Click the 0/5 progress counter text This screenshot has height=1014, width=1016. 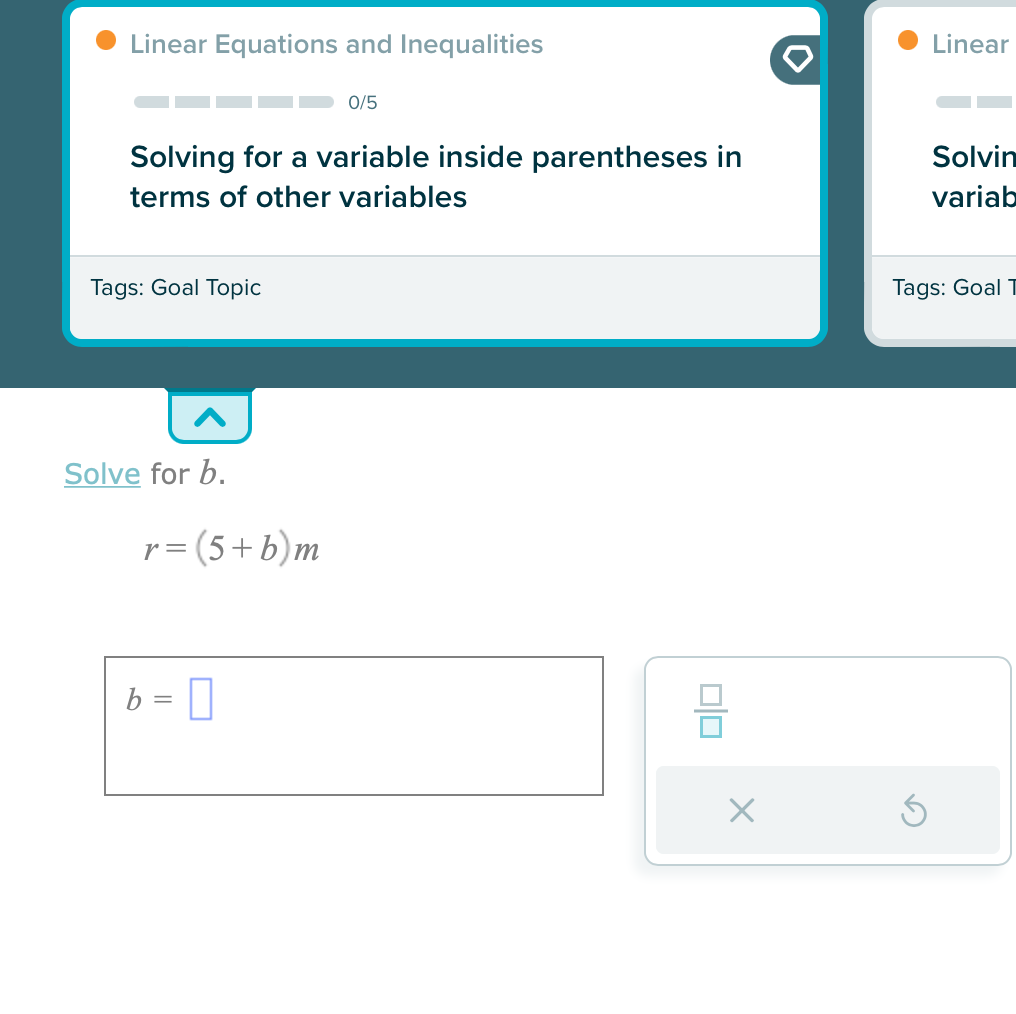(363, 101)
